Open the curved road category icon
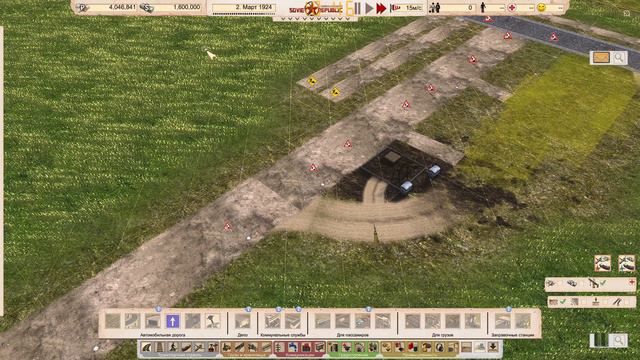640x360 pixels. coord(147,348)
